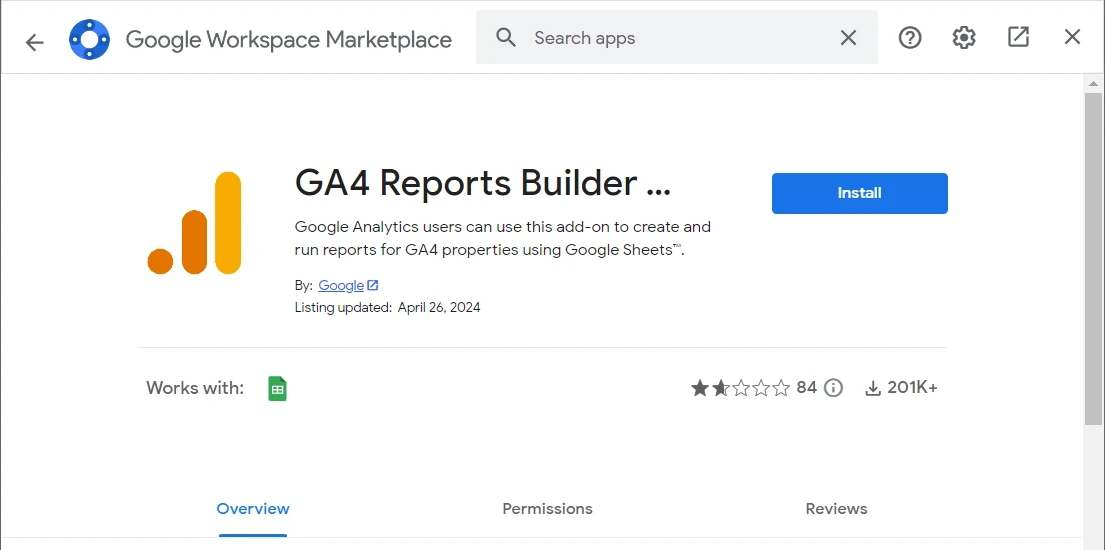Open the settings gear icon
The image size is (1105, 550).
(x=964, y=37)
